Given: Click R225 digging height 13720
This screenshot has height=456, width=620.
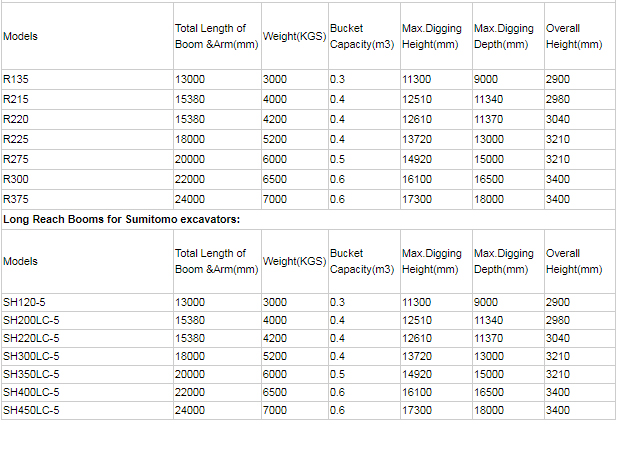Looking at the screenshot, I should coord(417,139).
